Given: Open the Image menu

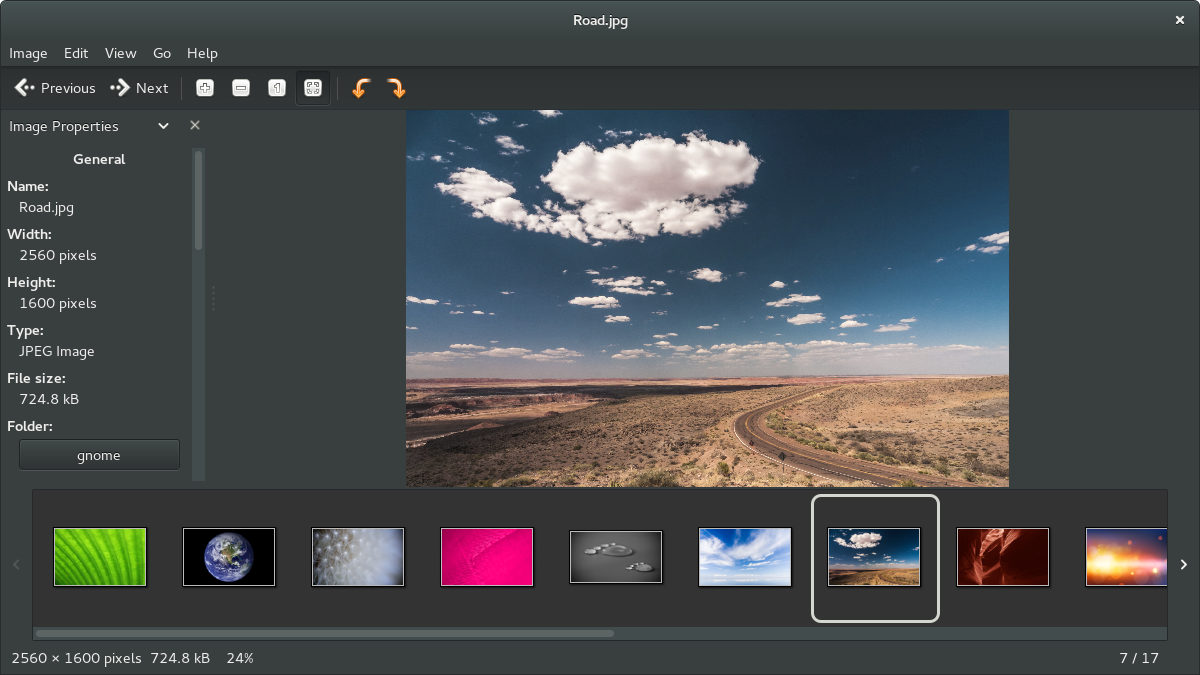Looking at the screenshot, I should click(x=28, y=53).
